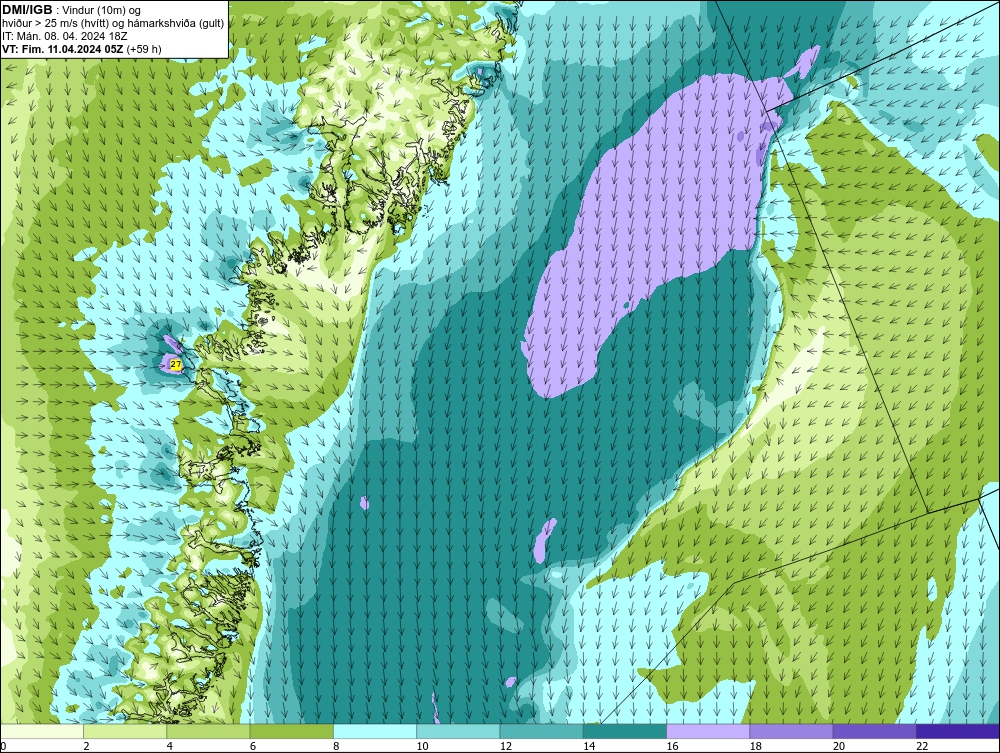Image resolution: width=1000 pixels, height=753 pixels.
Task: Click the legend scale label '22'
Action: [x=922, y=747]
